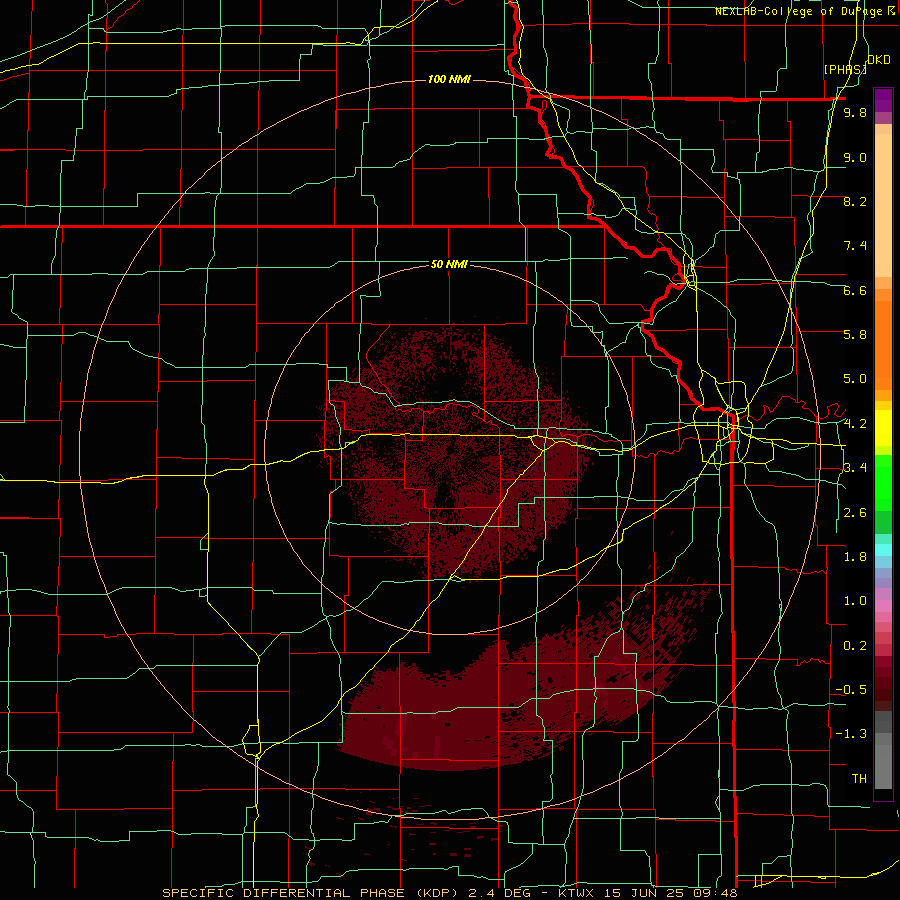Click the DKD label above the color bar
The width and height of the screenshot is (900, 900).
(x=878, y=60)
